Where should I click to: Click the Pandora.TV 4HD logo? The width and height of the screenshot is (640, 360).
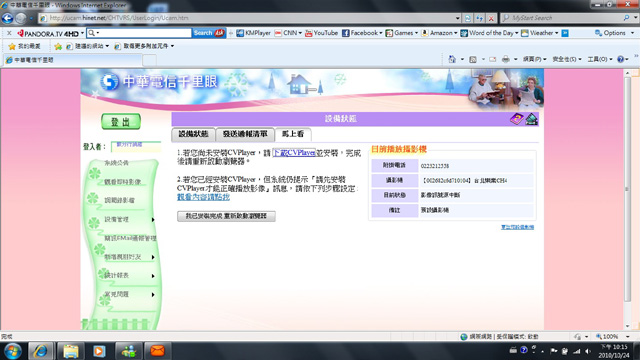(x=48, y=33)
